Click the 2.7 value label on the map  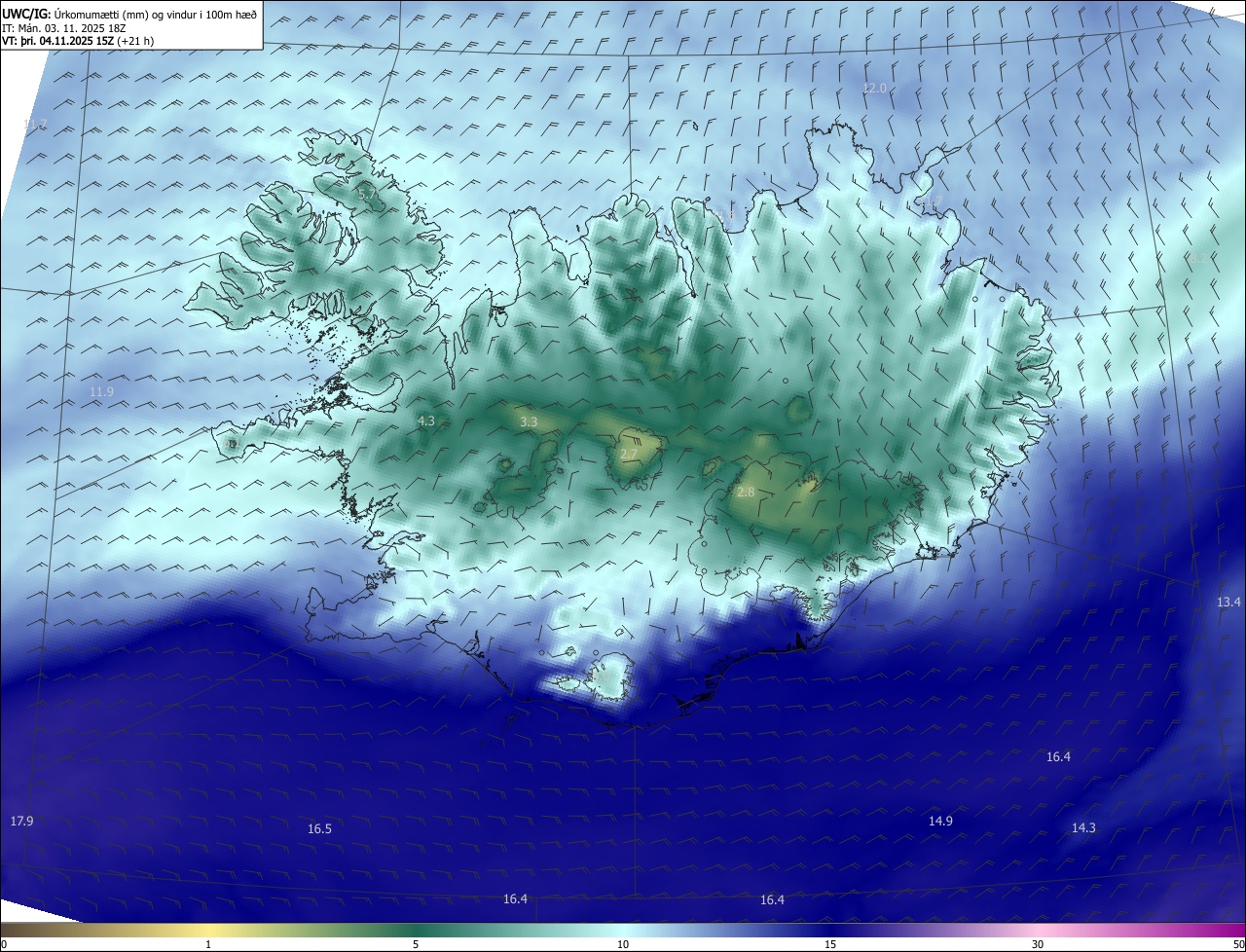629,455
